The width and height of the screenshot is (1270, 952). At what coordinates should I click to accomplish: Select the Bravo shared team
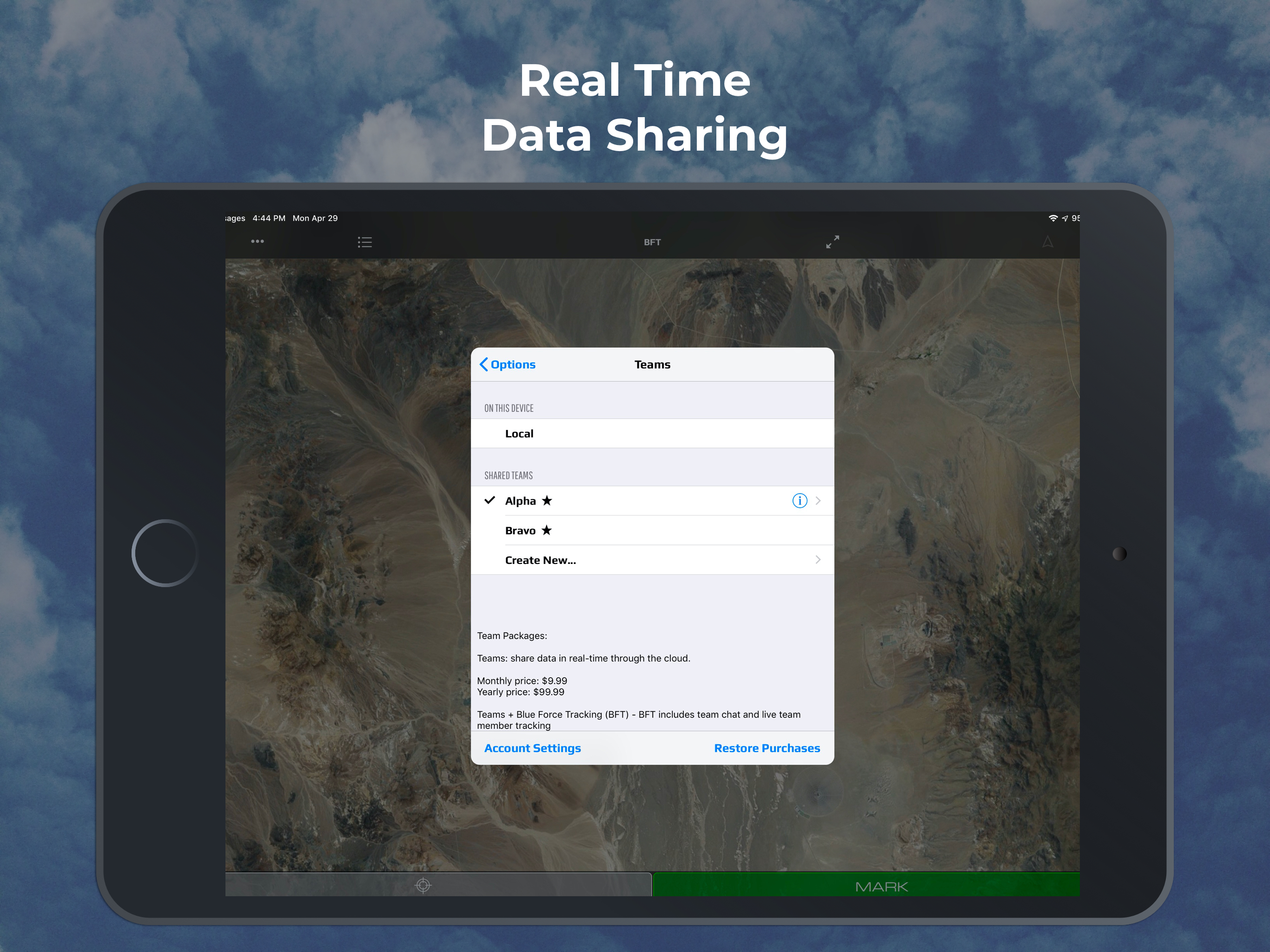coord(520,530)
